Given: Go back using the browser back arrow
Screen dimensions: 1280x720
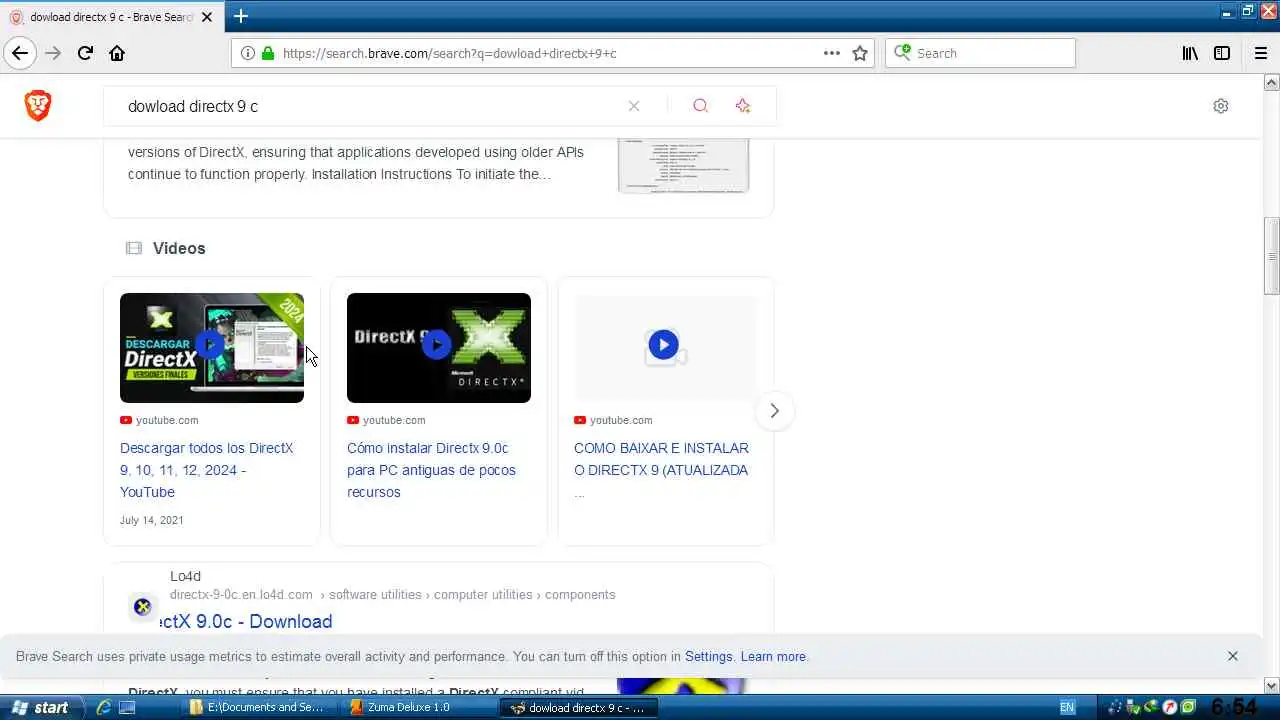Looking at the screenshot, I should 20,53.
